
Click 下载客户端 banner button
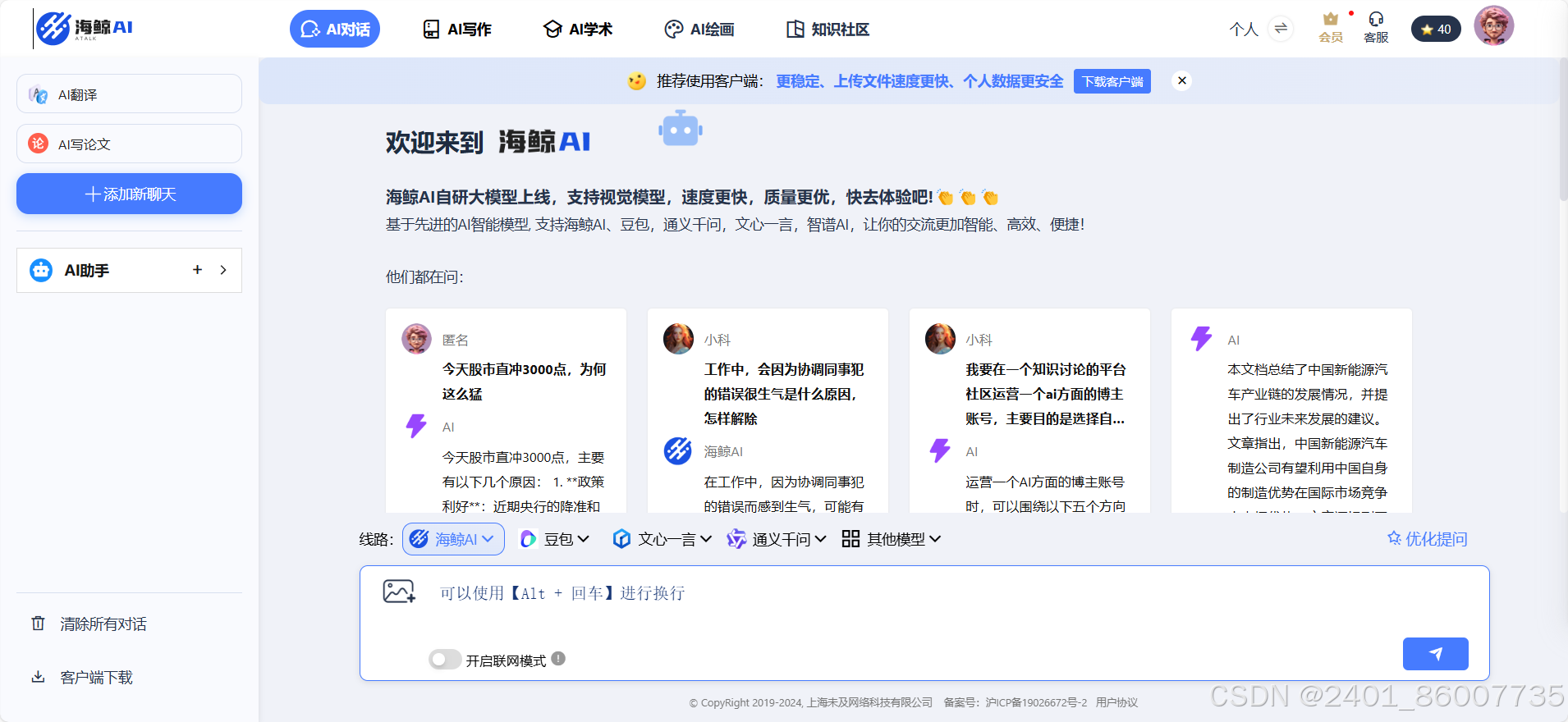click(1112, 81)
